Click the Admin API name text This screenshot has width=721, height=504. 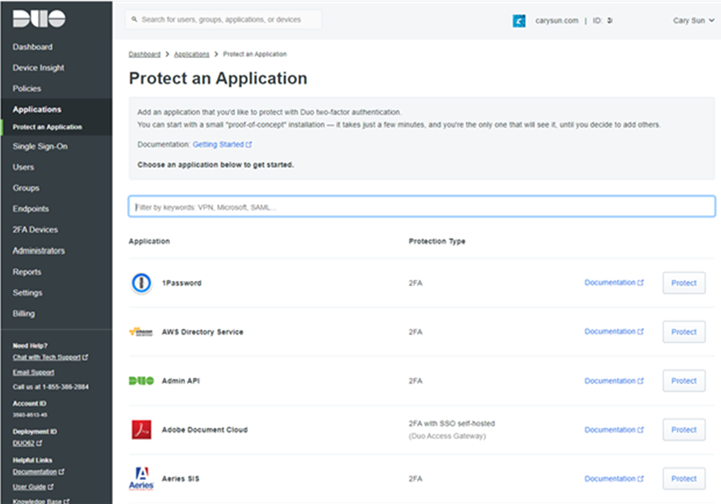(x=181, y=381)
